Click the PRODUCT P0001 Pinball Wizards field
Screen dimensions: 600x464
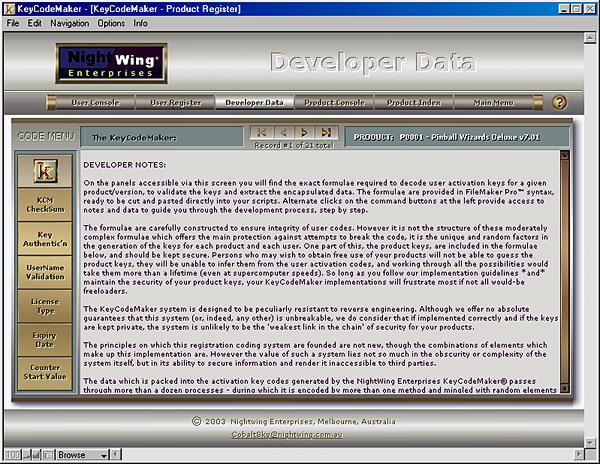point(457,137)
